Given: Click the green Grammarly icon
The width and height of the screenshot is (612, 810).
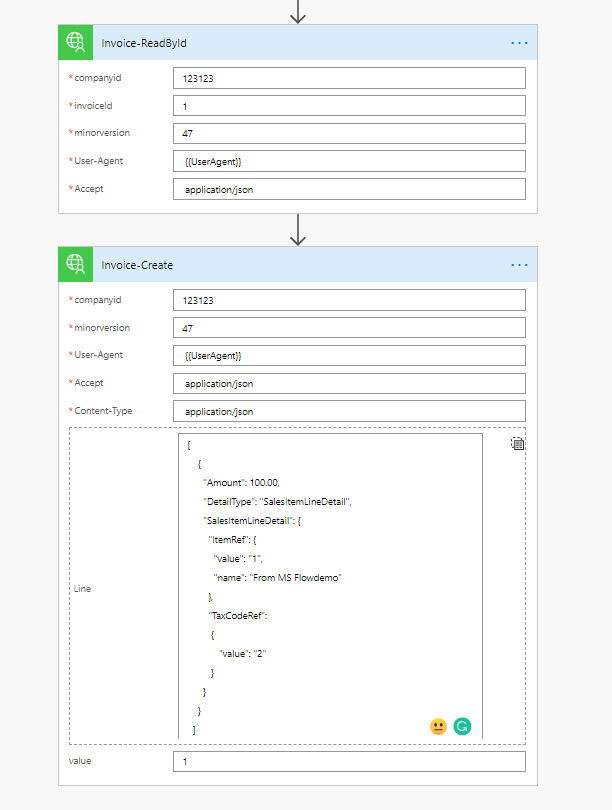Looking at the screenshot, I should coord(462,727).
